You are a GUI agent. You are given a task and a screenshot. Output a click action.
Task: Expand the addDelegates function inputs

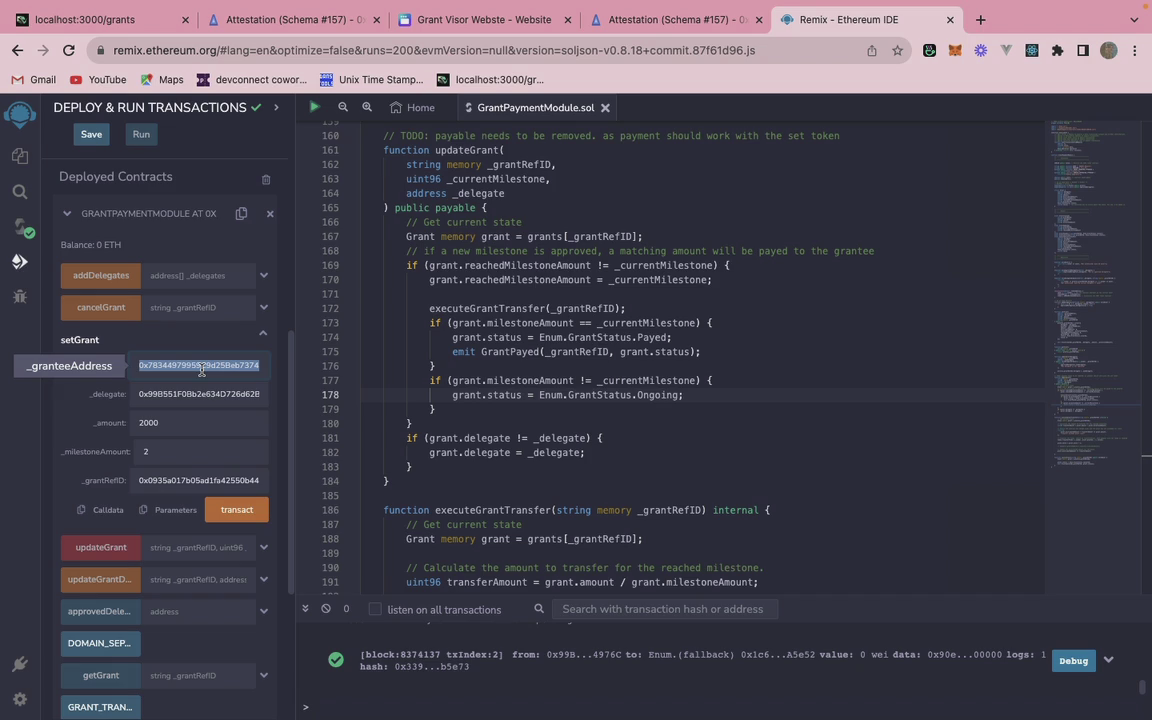tap(264, 276)
